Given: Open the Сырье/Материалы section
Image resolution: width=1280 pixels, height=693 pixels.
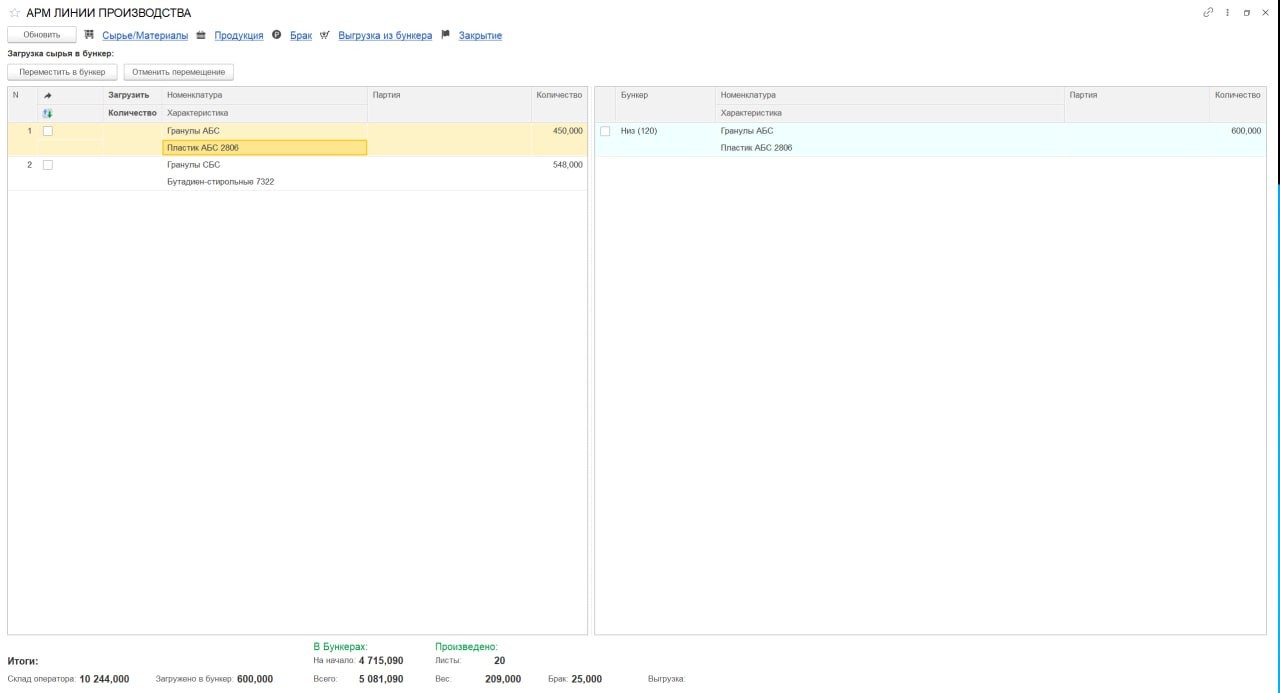Looking at the screenshot, I should click(145, 35).
